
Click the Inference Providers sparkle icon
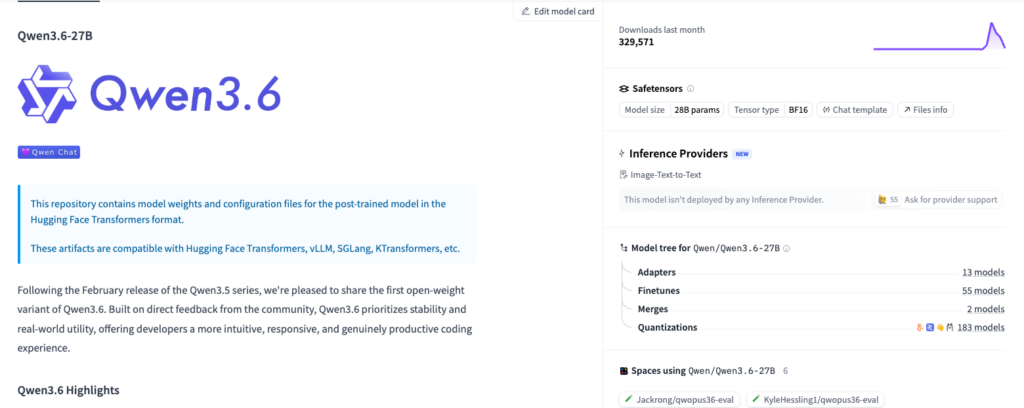[x=623, y=154]
